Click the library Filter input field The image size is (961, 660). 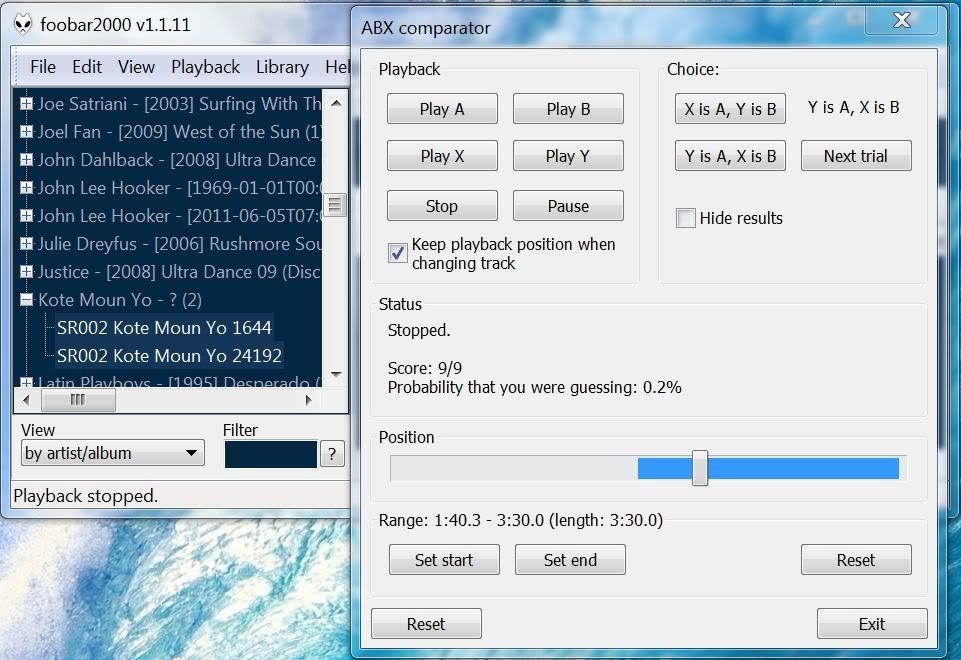pos(270,454)
